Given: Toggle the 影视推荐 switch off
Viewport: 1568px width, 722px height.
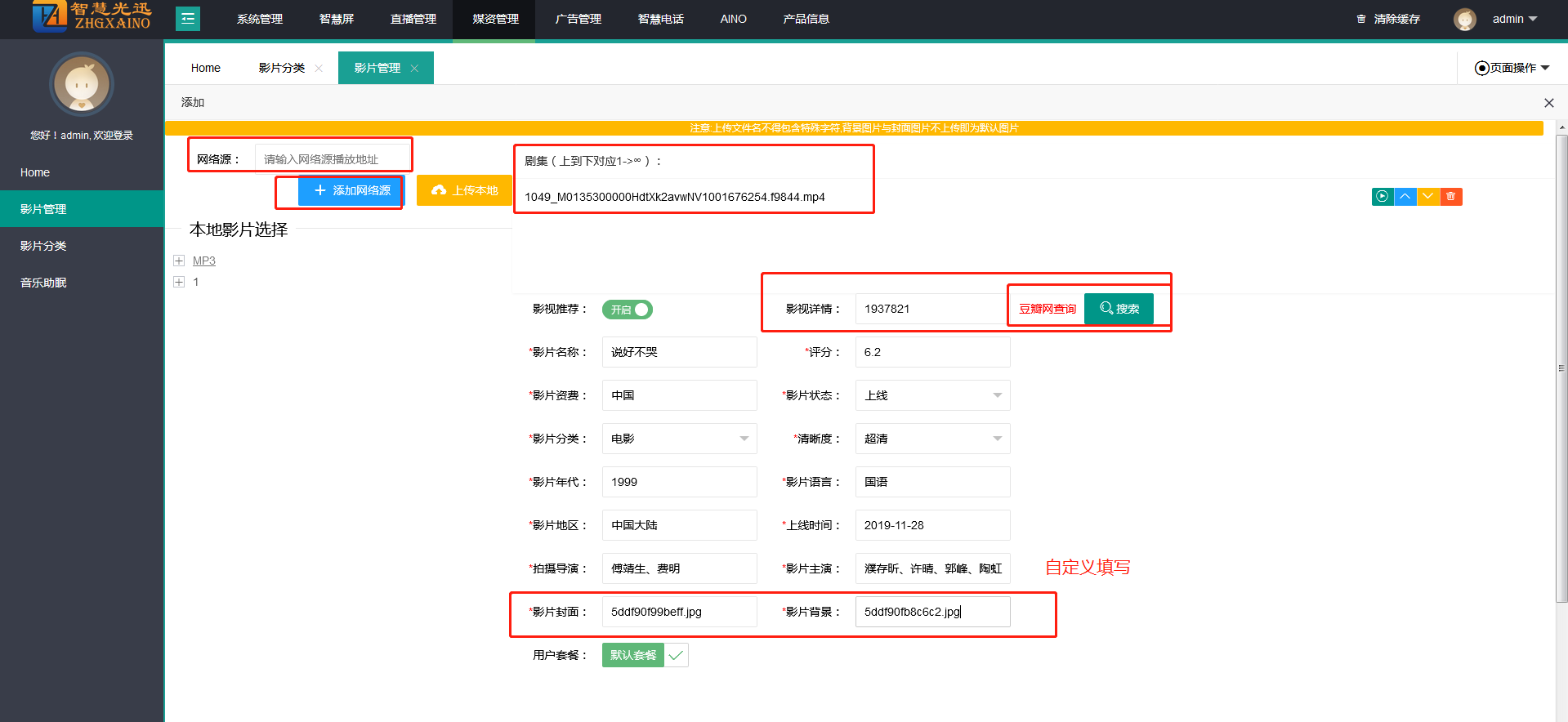Looking at the screenshot, I should (628, 310).
